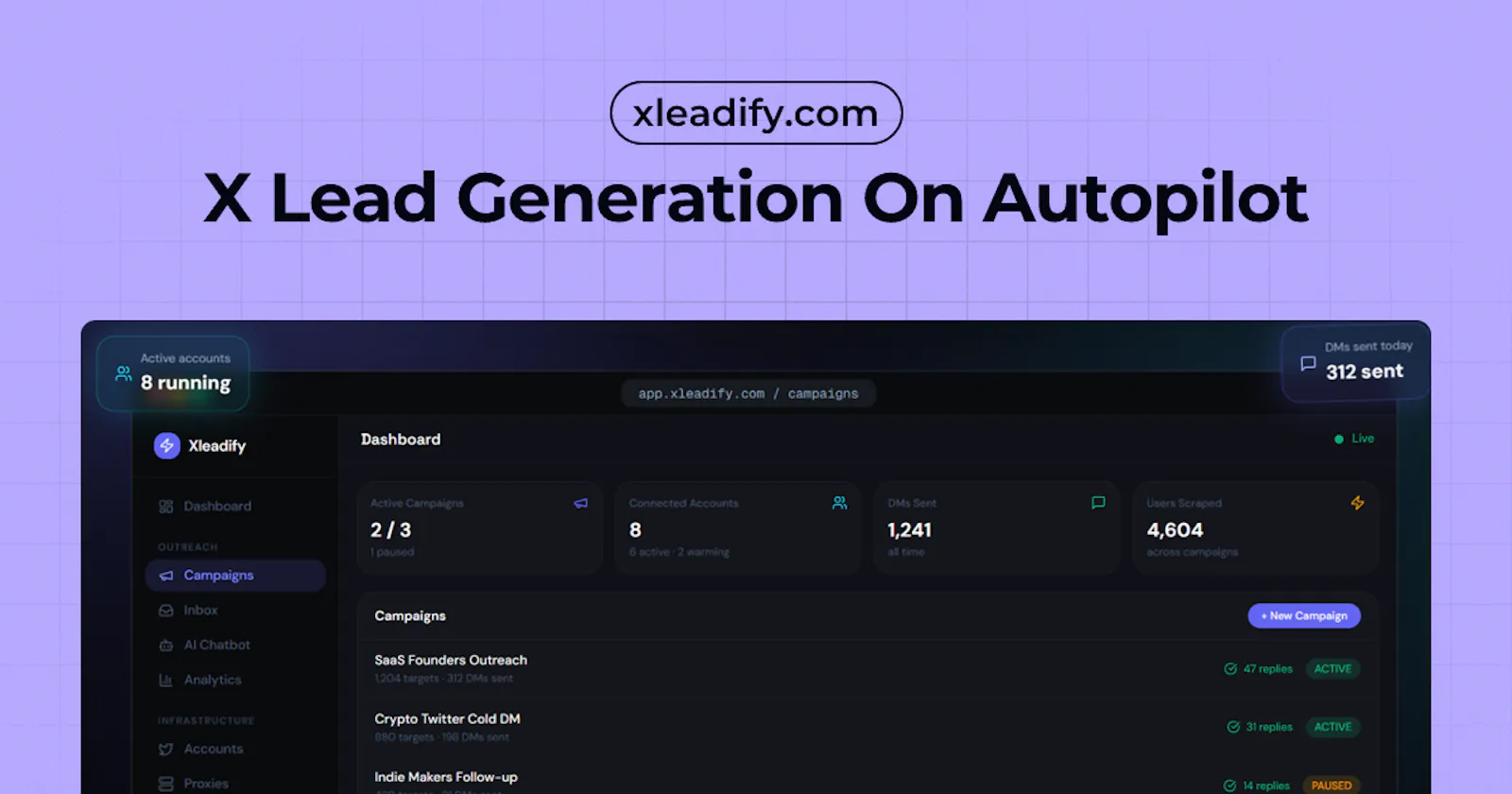Click the 4,604 users scraped value
The width and height of the screenshot is (1512, 794).
coord(1175,530)
